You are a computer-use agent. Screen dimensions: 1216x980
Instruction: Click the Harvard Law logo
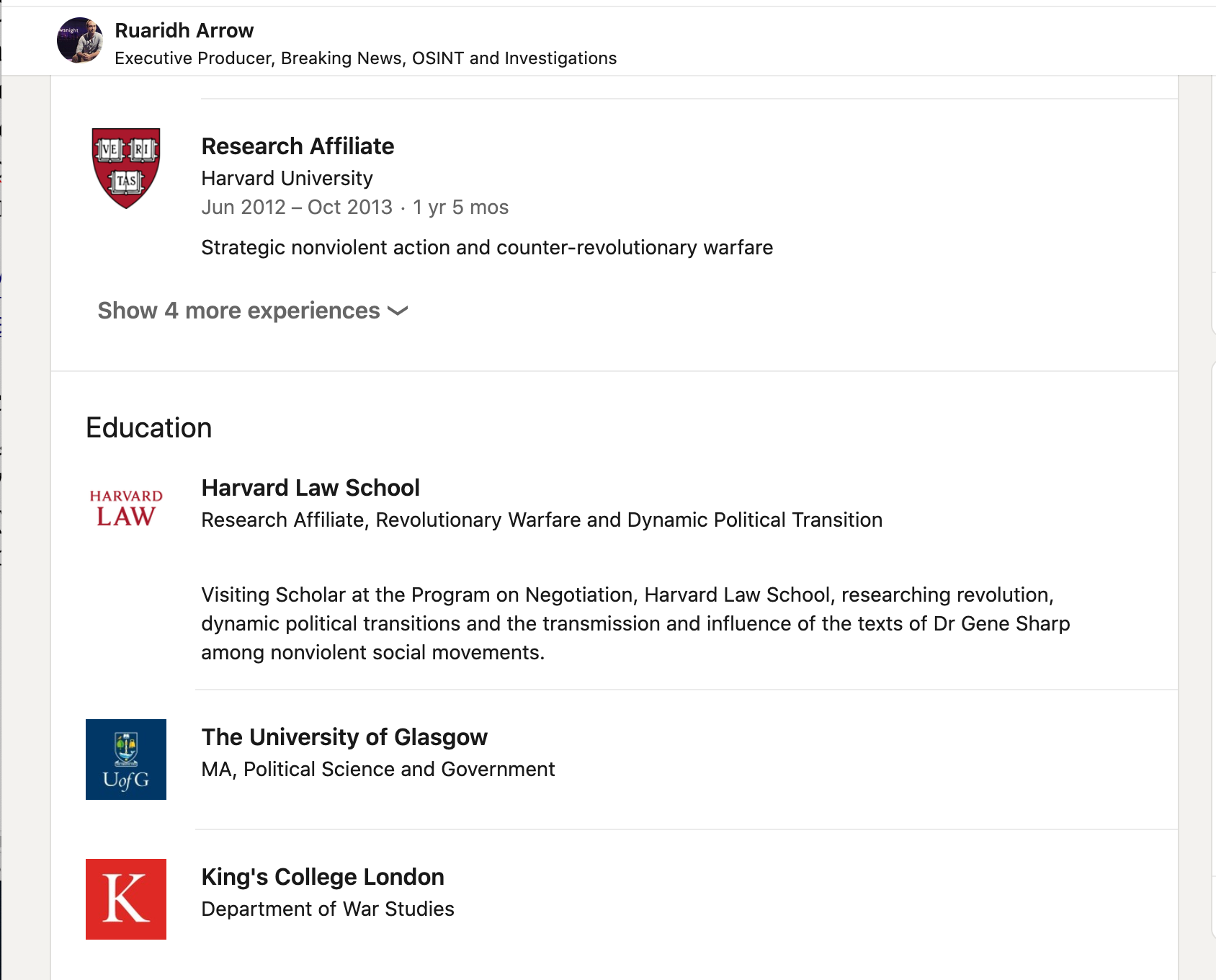pyautogui.click(x=126, y=508)
